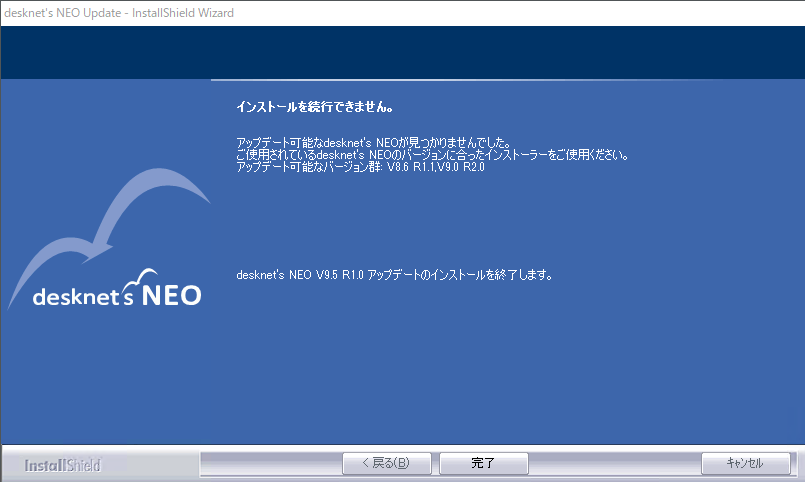
Task: Click the line about 合ったインストーラーをご使用ください
Action: [433, 155]
